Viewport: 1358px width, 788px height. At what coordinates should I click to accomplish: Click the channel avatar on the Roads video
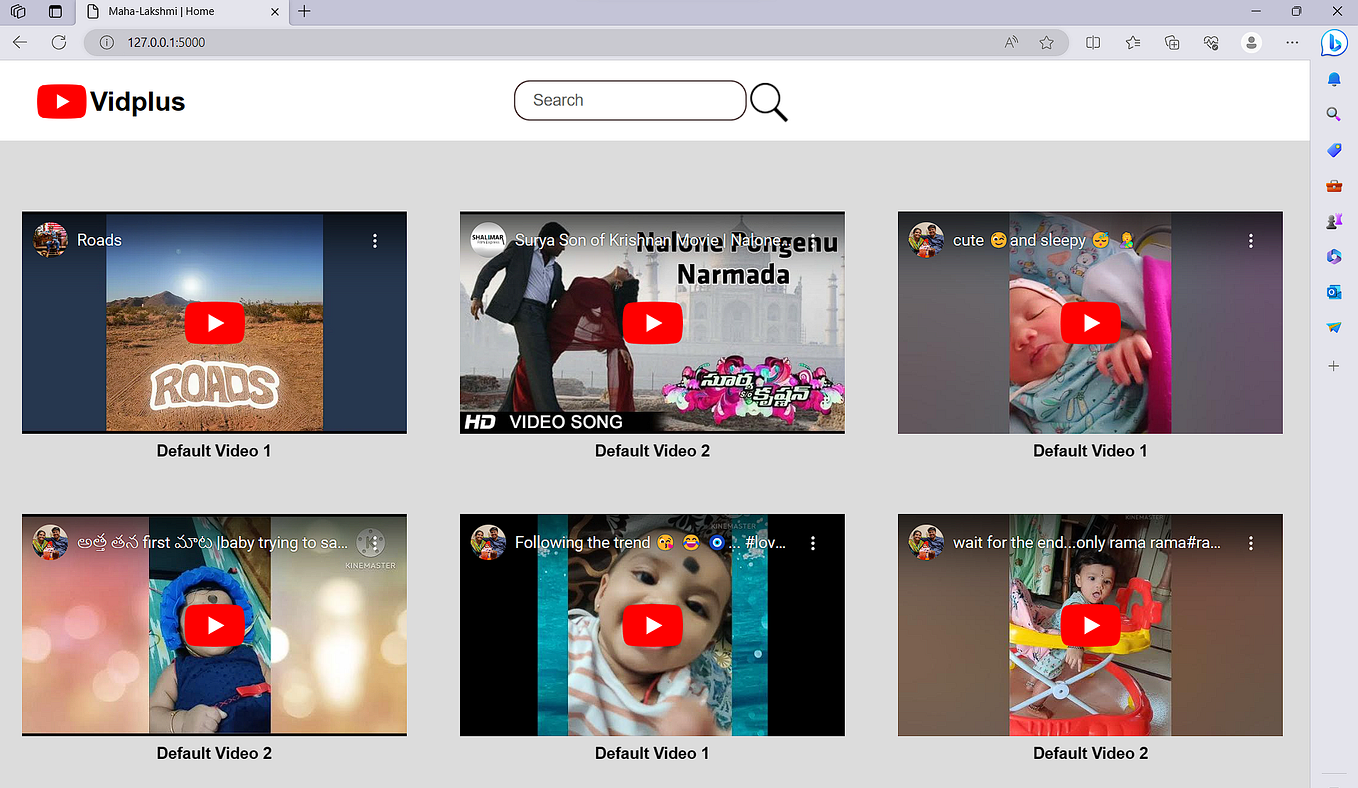50,240
